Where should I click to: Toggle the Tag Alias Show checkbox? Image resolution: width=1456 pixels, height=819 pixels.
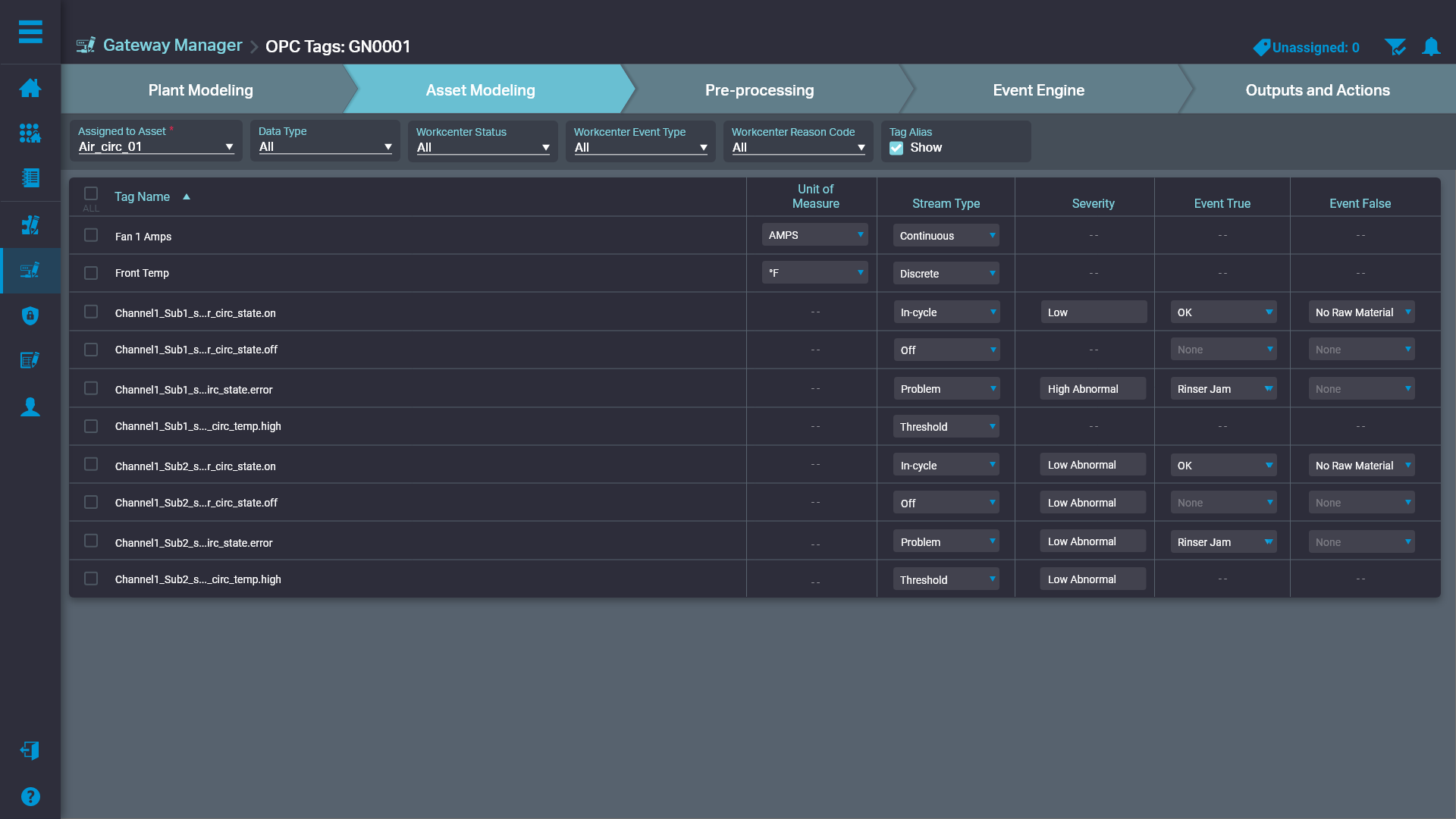(896, 148)
